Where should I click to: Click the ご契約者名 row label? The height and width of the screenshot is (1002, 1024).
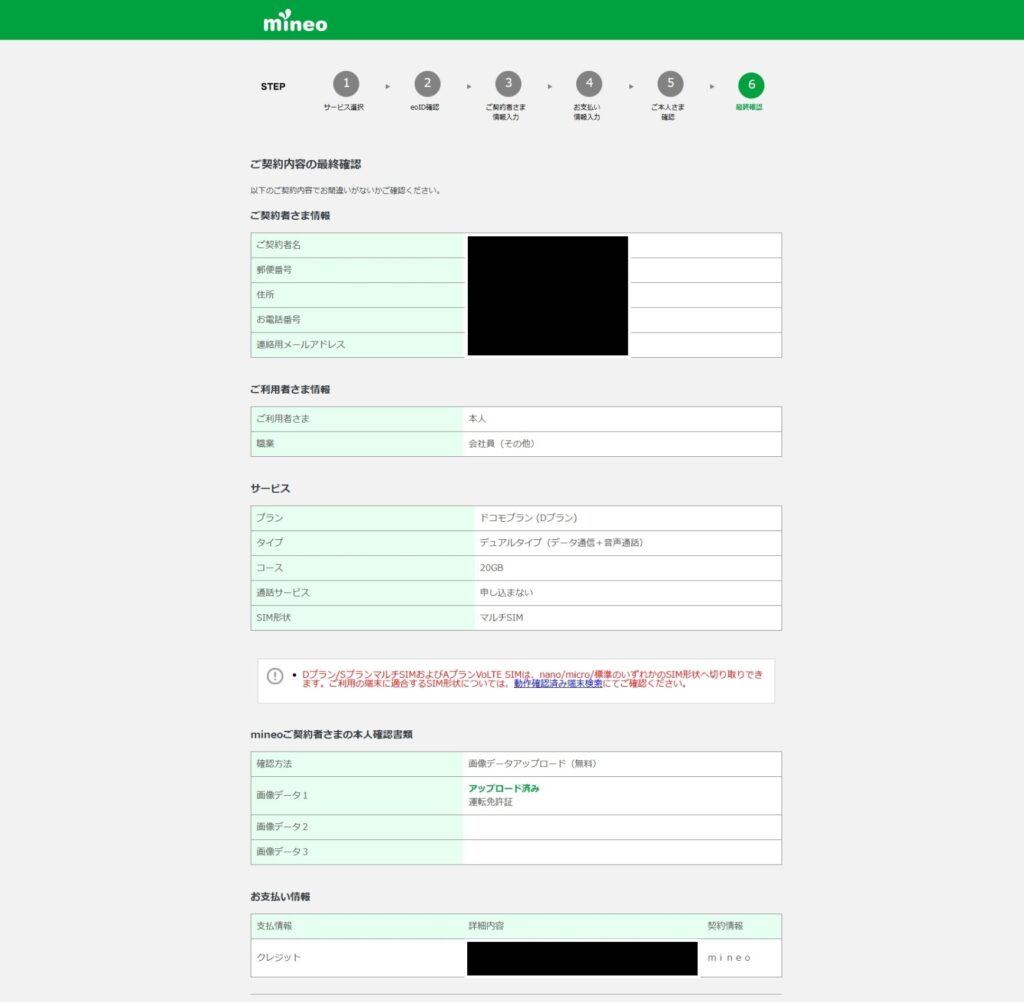279,245
